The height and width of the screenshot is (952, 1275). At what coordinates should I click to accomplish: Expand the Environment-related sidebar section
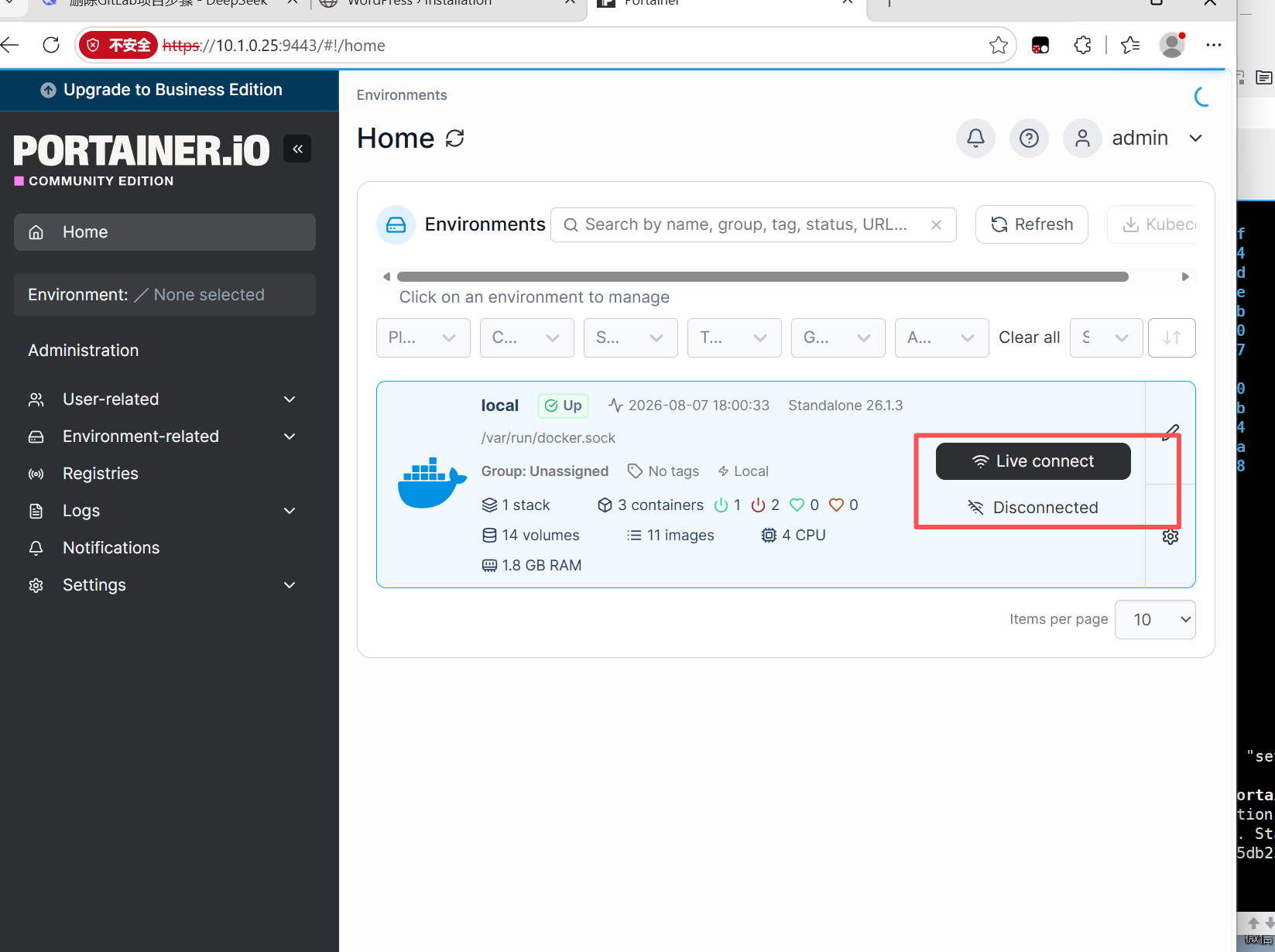pos(164,437)
